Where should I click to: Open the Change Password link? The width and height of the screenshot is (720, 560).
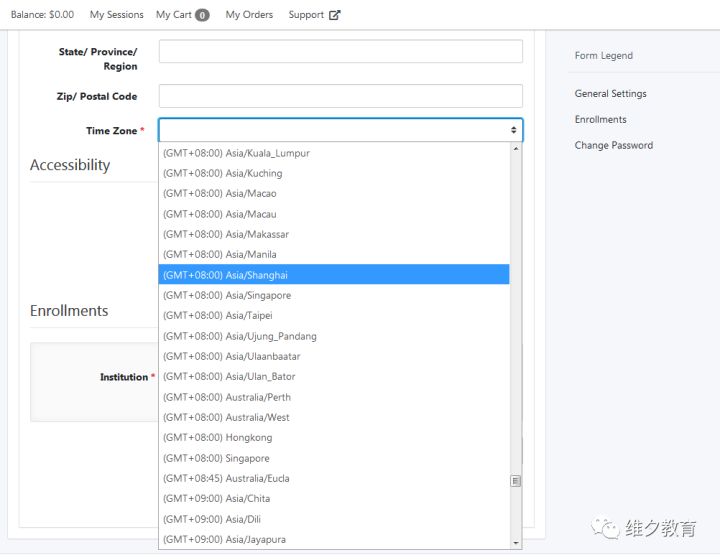pos(613,146)
